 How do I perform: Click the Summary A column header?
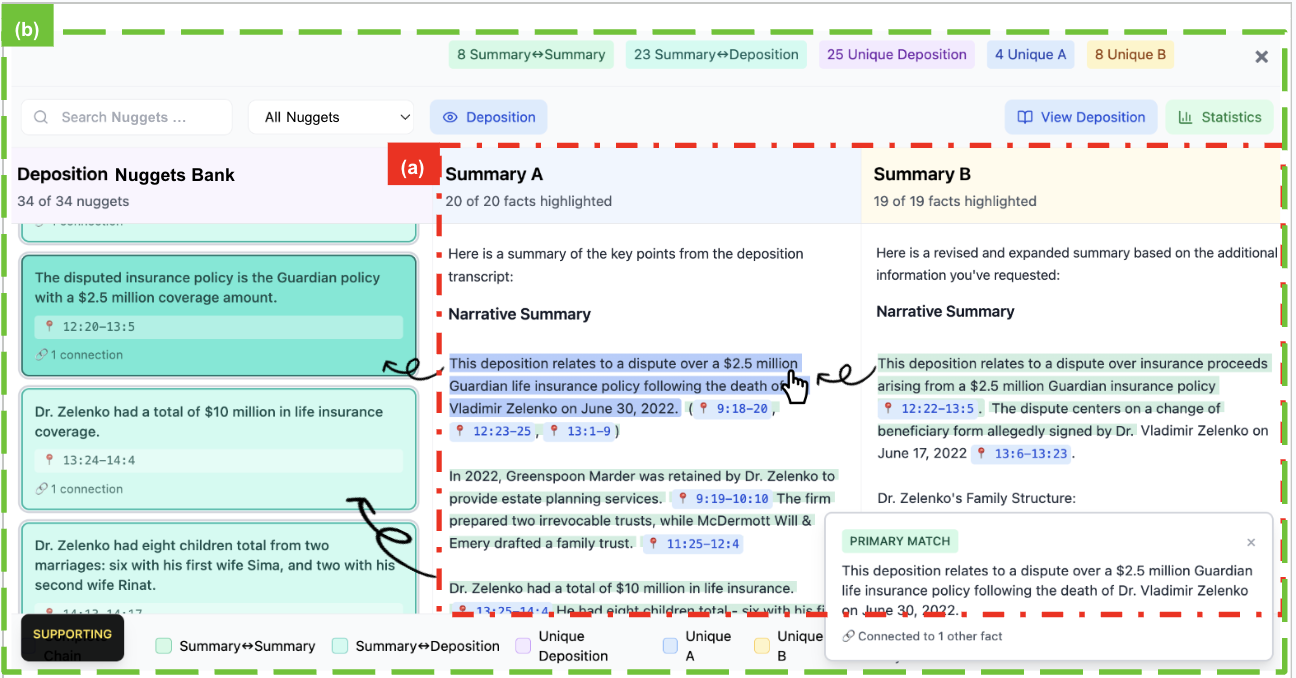(x=648, y=186)
